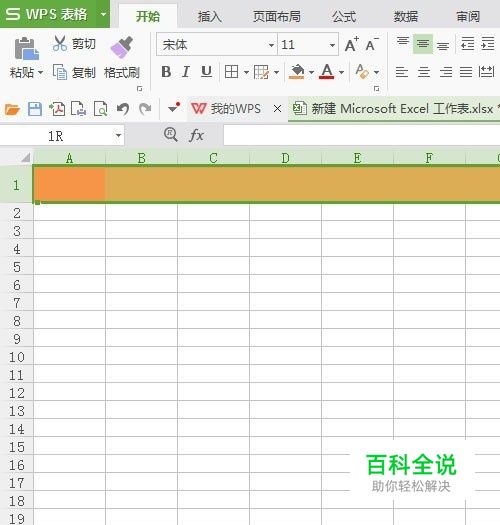Expand the Paste options arrow
Viewport: 500px width, 525px height.
click(41, 72)
